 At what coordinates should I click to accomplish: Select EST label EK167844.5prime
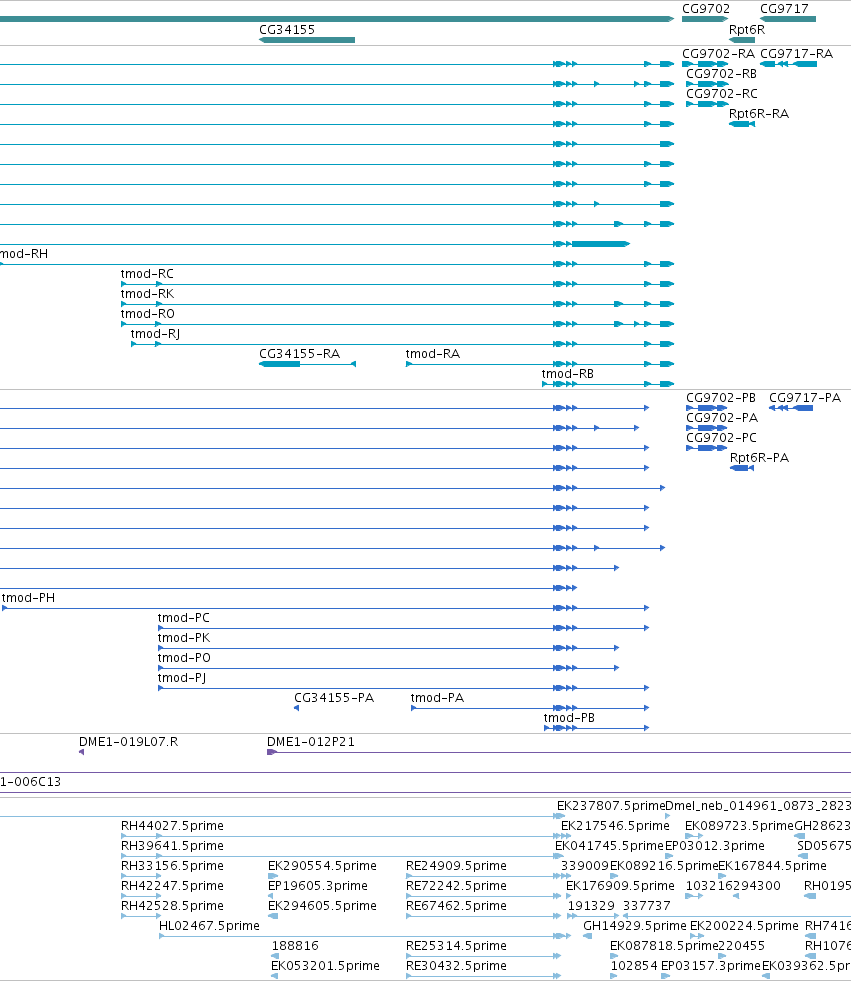coord(772,866)
